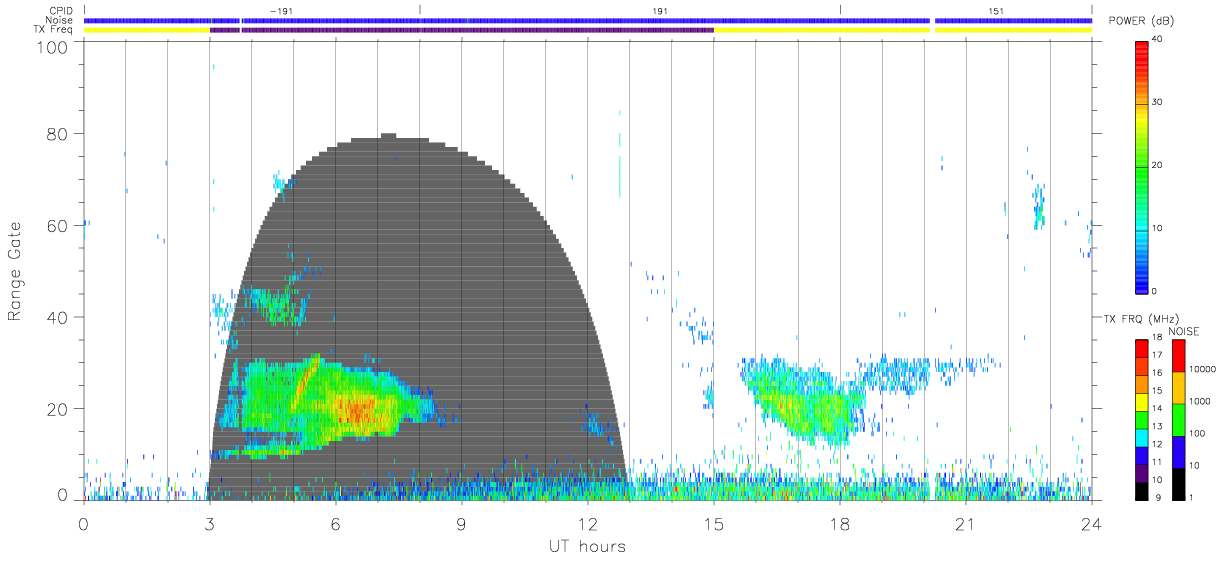
Task: Click the 12 tick on UT hours axis
Action: pos(588,523)
